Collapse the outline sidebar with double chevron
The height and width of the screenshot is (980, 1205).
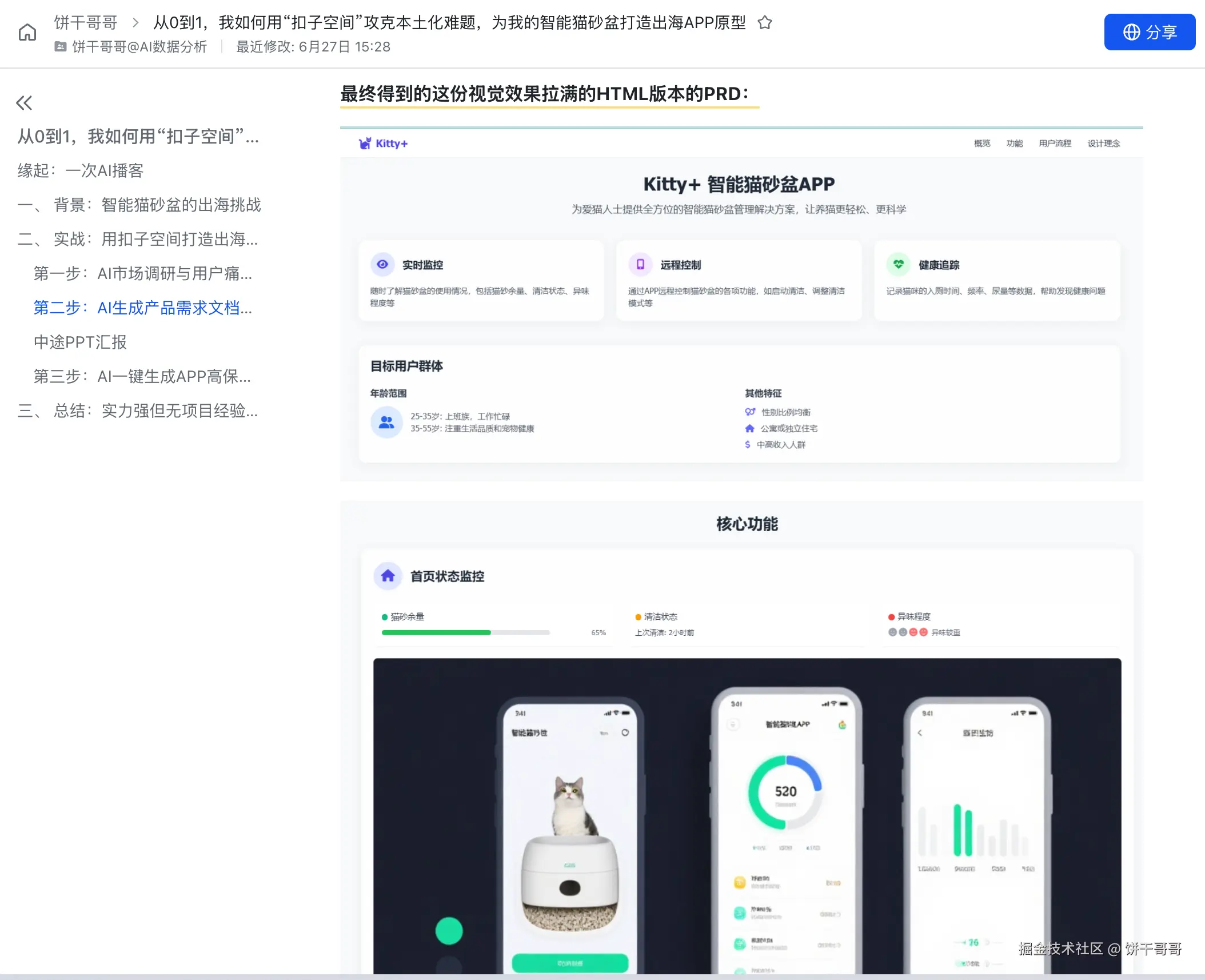coord(24,103)
